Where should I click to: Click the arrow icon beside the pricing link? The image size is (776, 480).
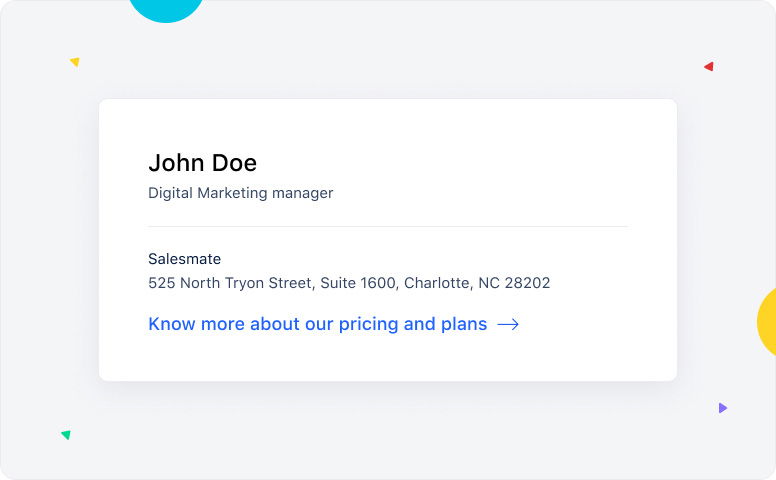(508, 325)
